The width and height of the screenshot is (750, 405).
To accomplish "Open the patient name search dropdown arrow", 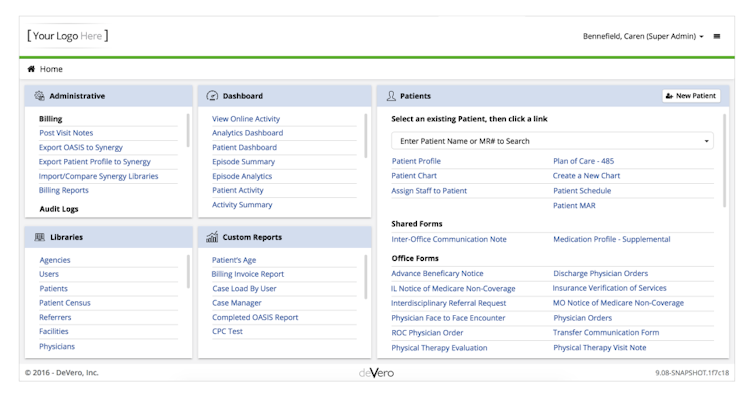I will [708, 141].
